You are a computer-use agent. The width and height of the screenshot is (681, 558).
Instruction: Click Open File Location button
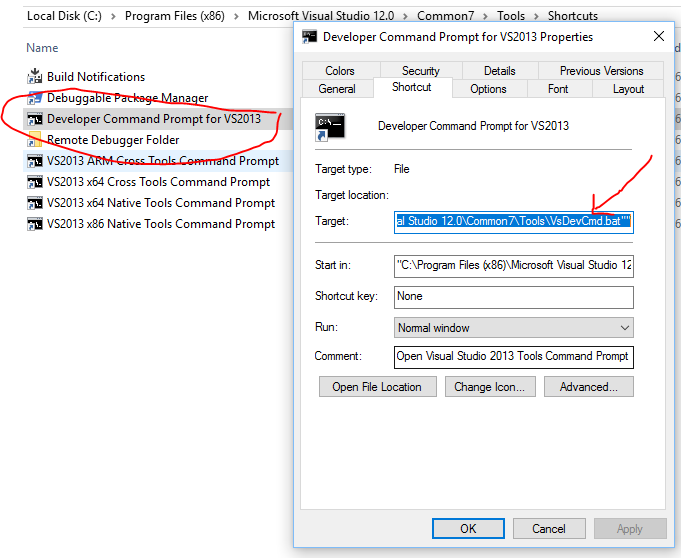coord(377,386)
